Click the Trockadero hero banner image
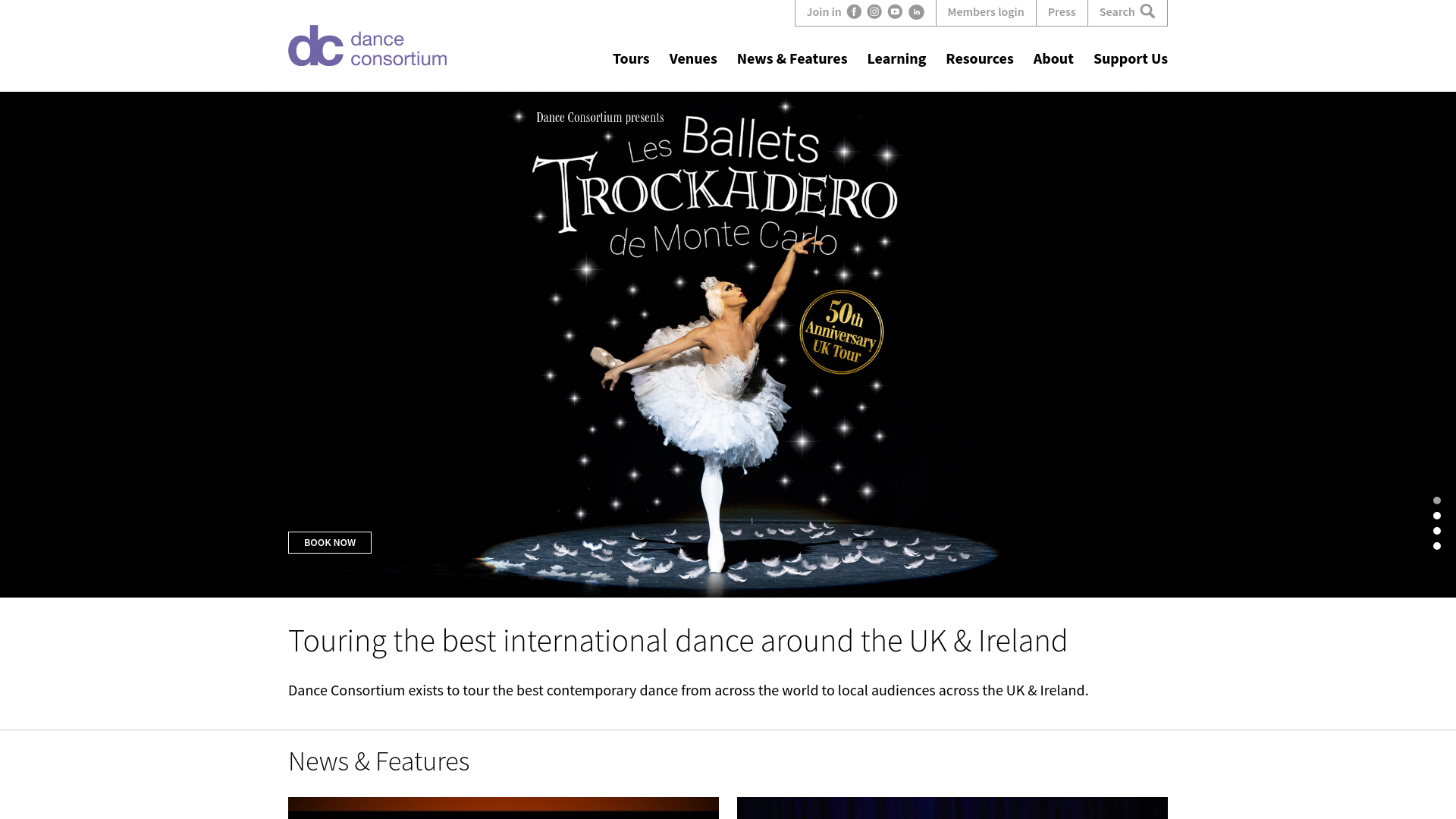 [728, 344]
